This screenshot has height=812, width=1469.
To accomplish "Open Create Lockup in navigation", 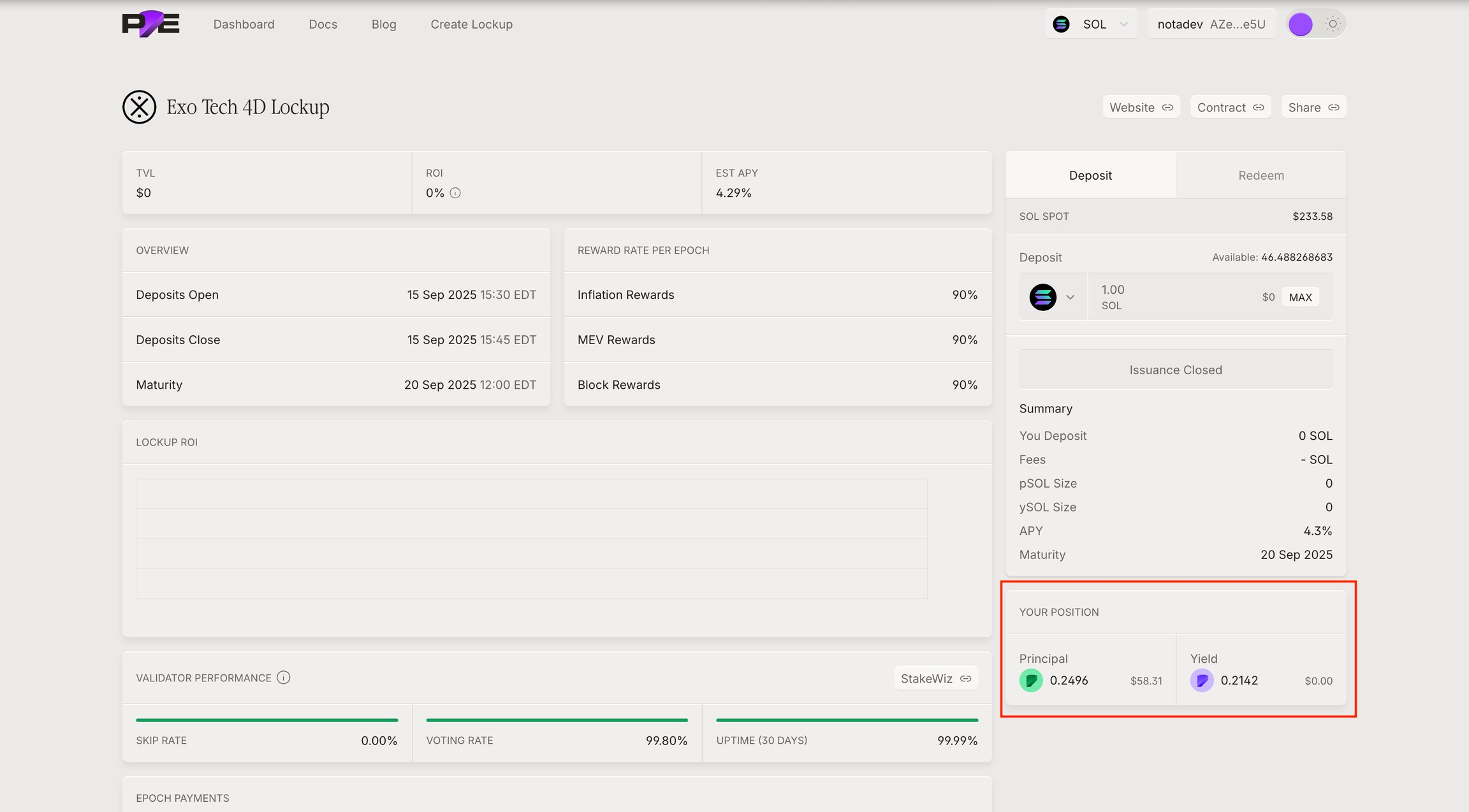I will click(x=471, y=24).
